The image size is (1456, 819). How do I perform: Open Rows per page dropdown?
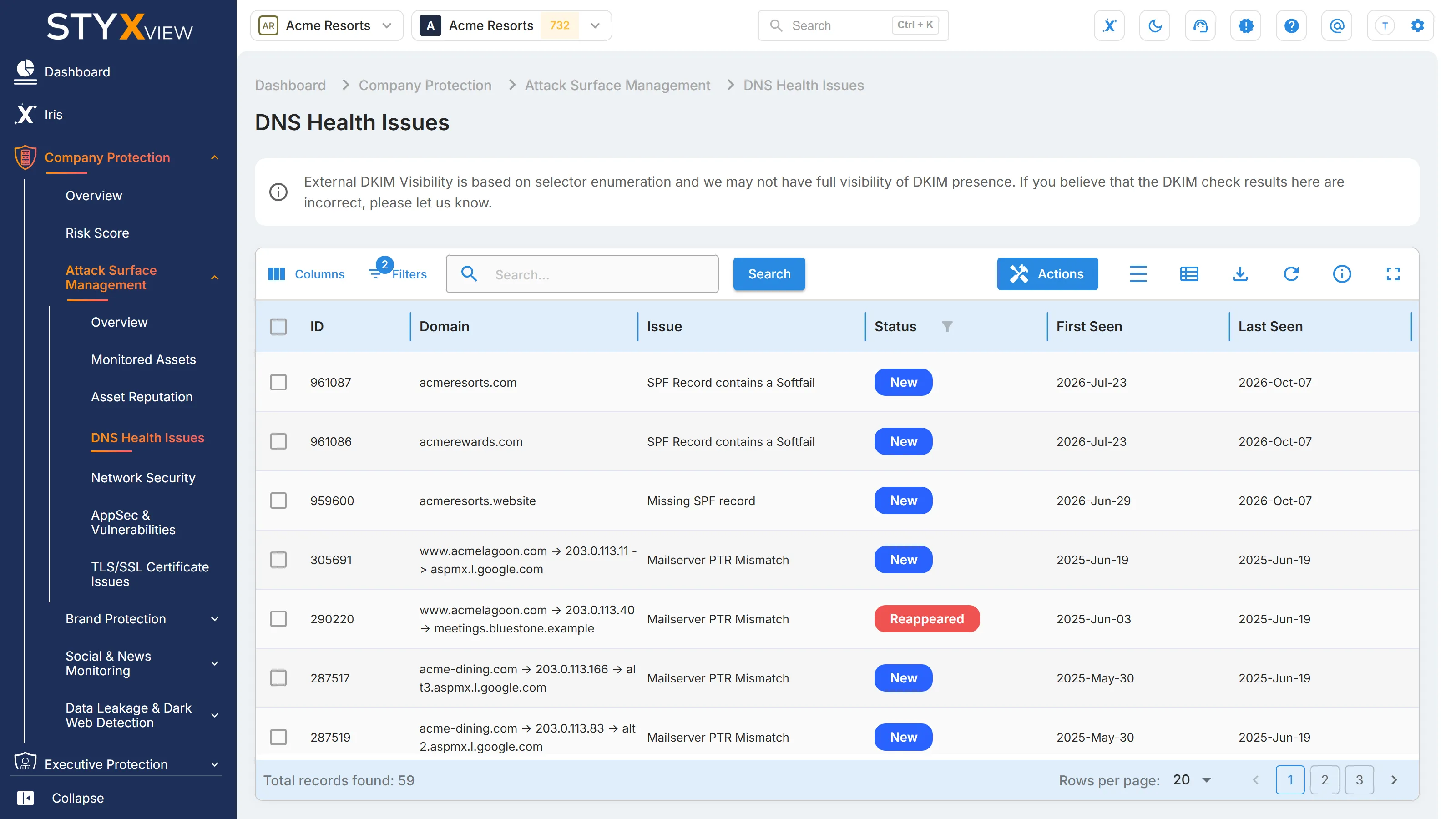(1192, 780)
